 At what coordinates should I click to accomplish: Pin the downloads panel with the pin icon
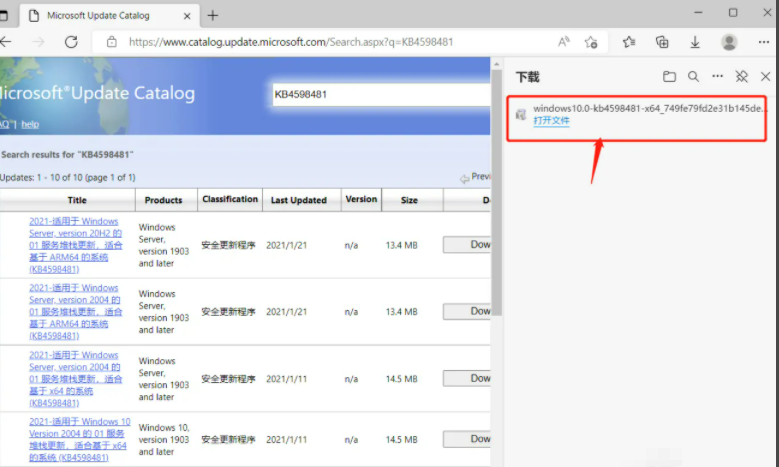click(742, 77)
